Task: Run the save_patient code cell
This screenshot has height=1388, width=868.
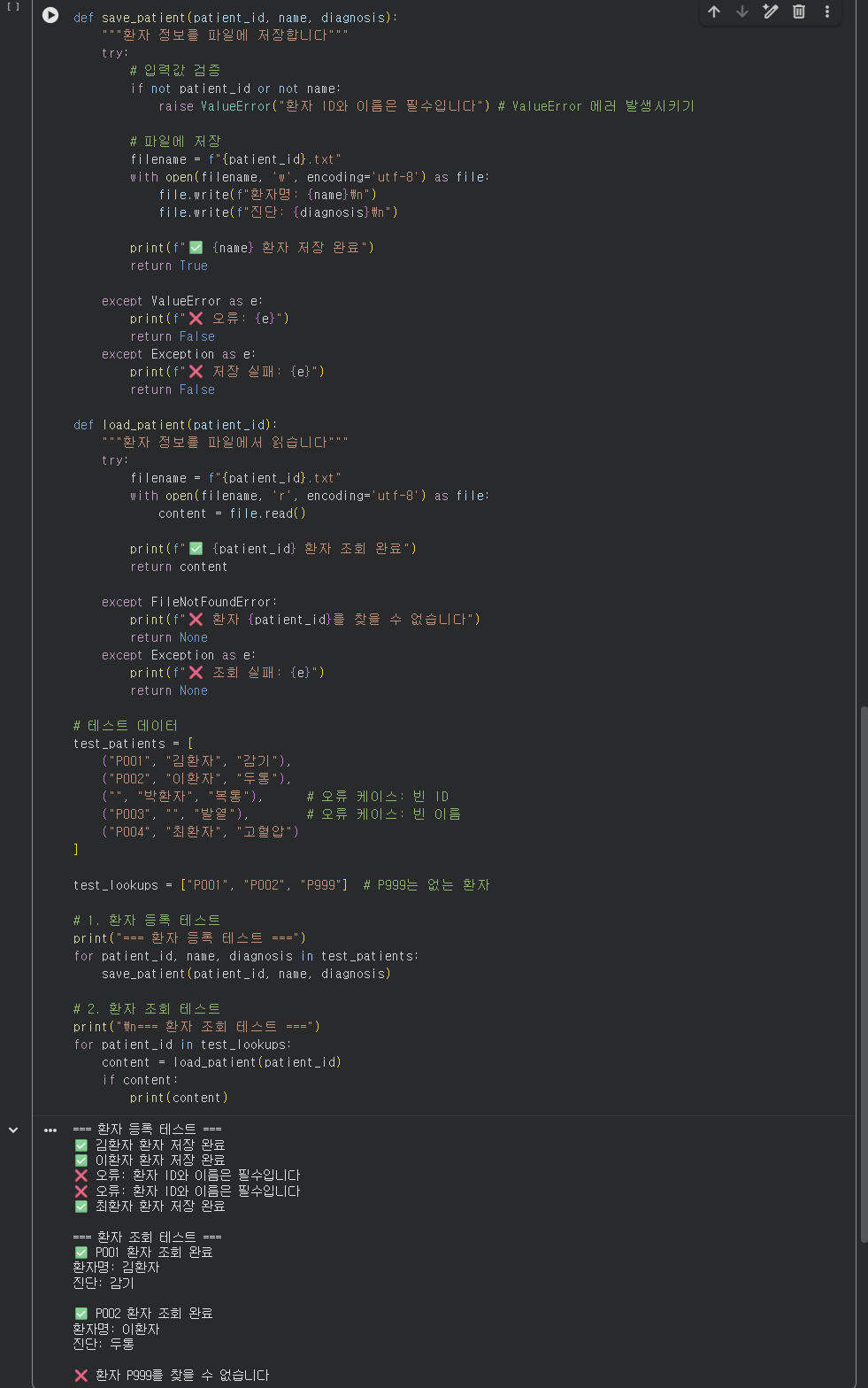Action: pyautogui.click(x=50, y=15)
